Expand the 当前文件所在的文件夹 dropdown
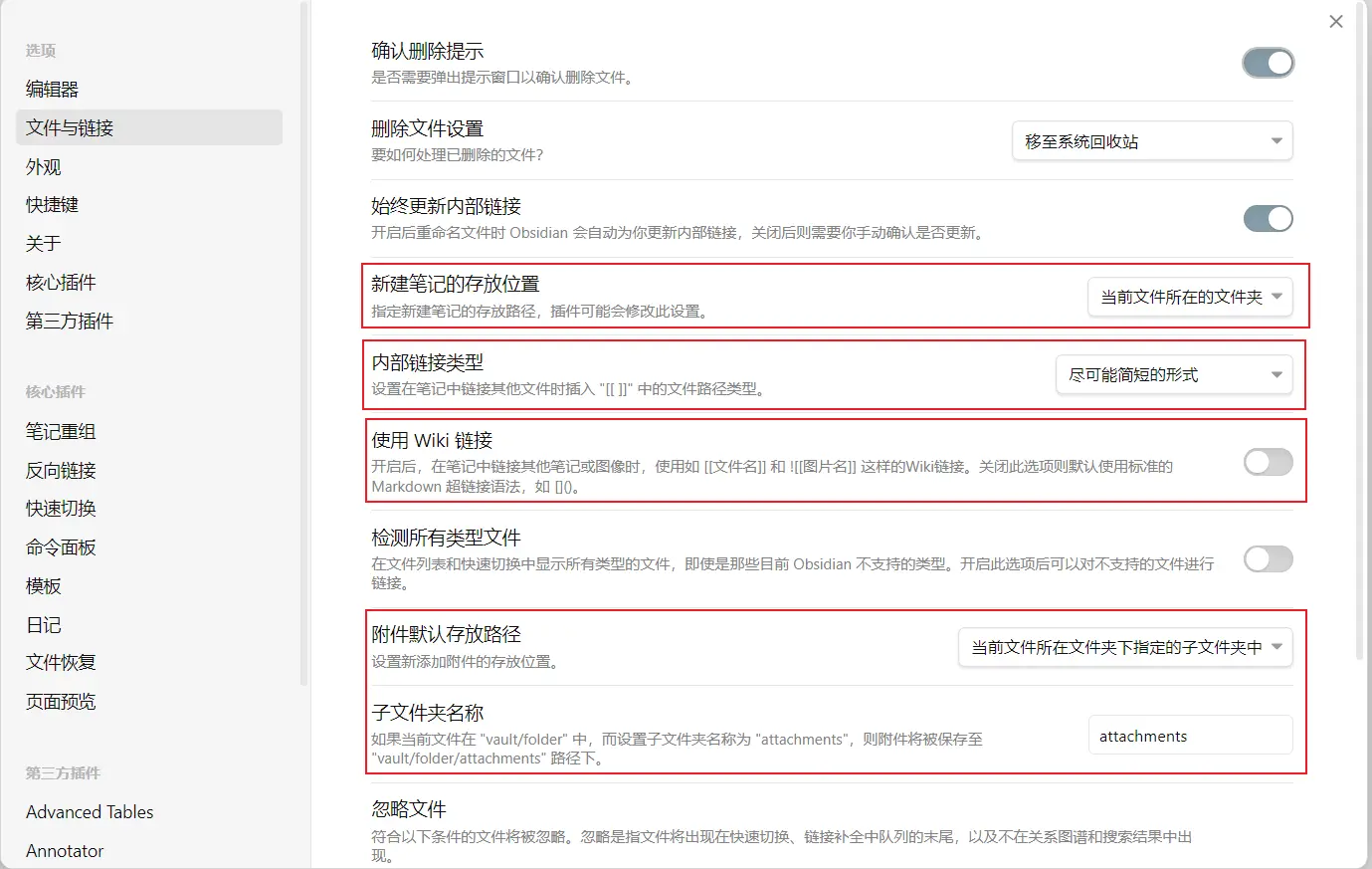This screenshot has height=869, width=1372. click(1190, 297)
